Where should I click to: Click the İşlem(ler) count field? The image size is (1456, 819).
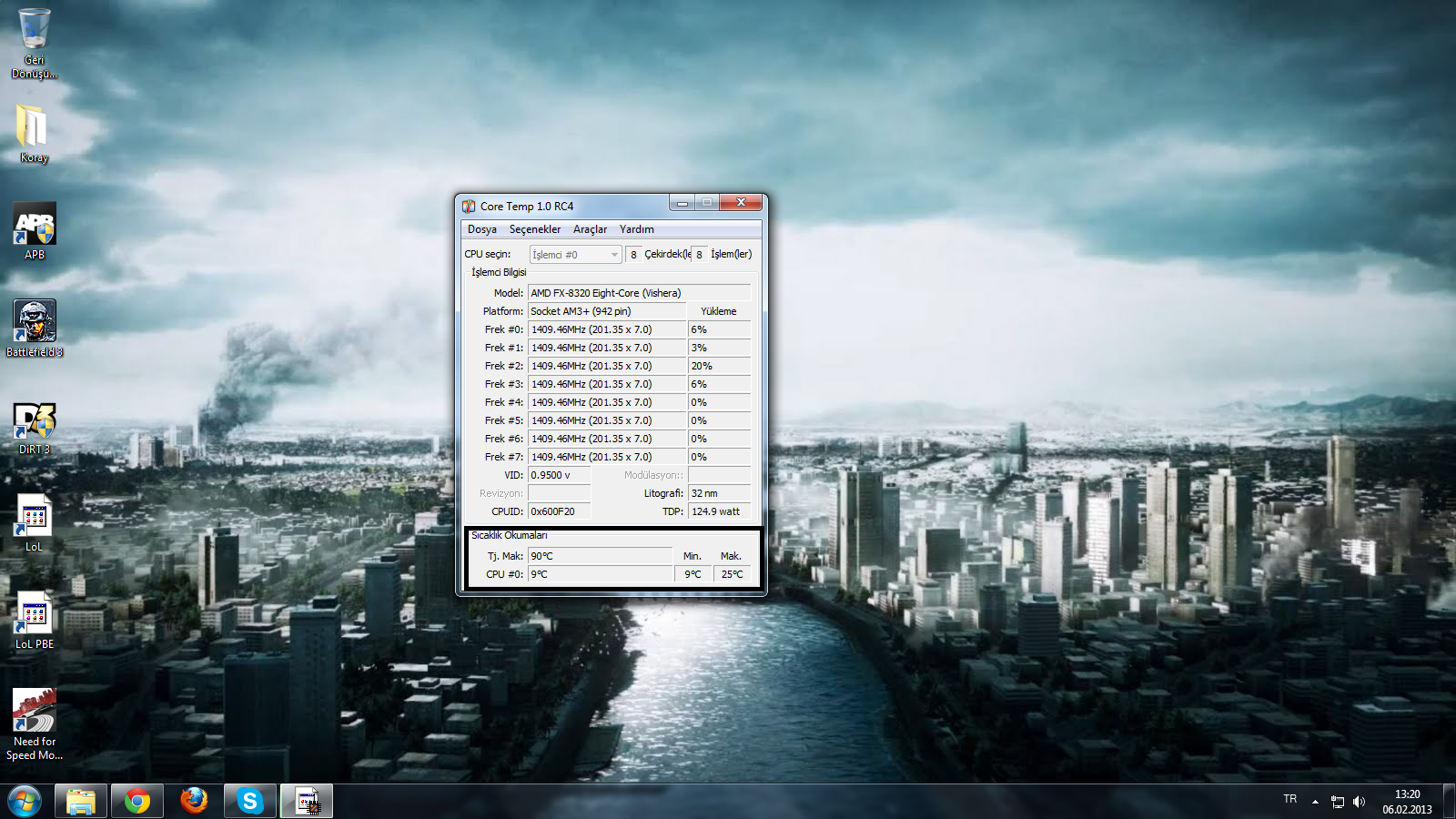pos(699,255)
